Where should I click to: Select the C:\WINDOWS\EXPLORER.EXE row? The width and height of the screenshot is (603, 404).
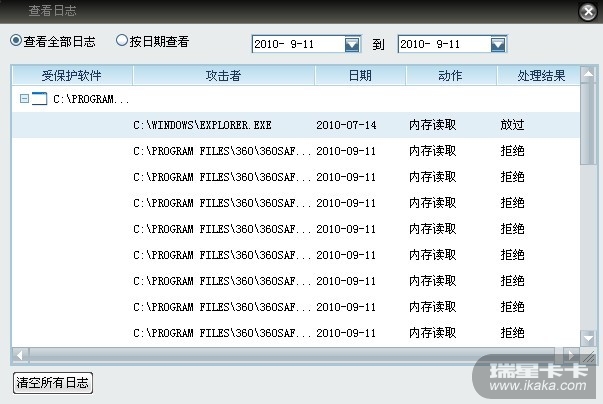point(296,125)
